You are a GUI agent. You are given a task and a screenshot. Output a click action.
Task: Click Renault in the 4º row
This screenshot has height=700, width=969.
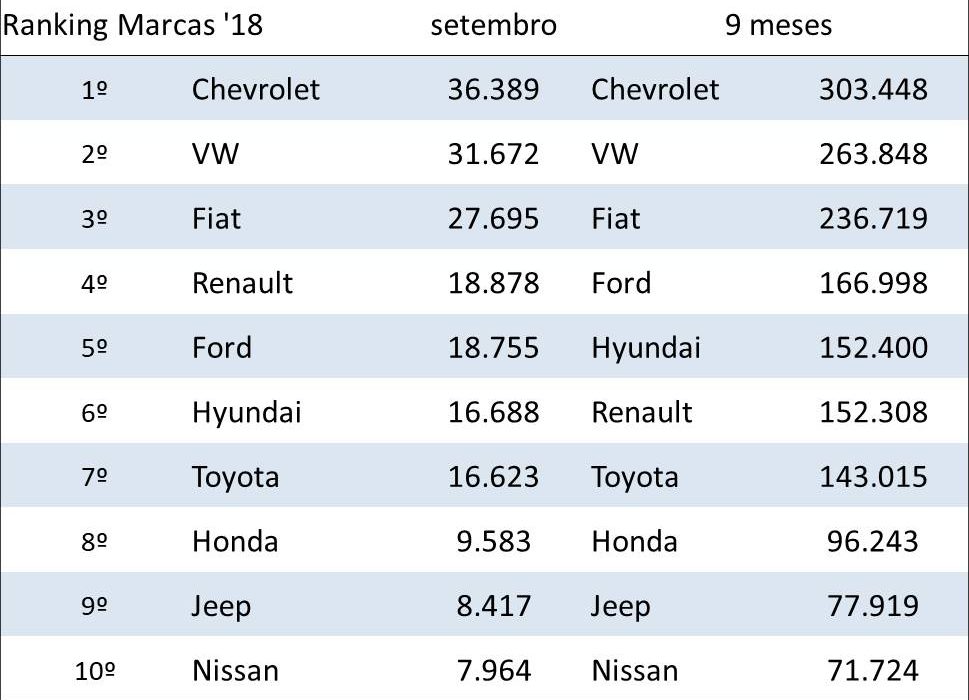pos(242,283)
